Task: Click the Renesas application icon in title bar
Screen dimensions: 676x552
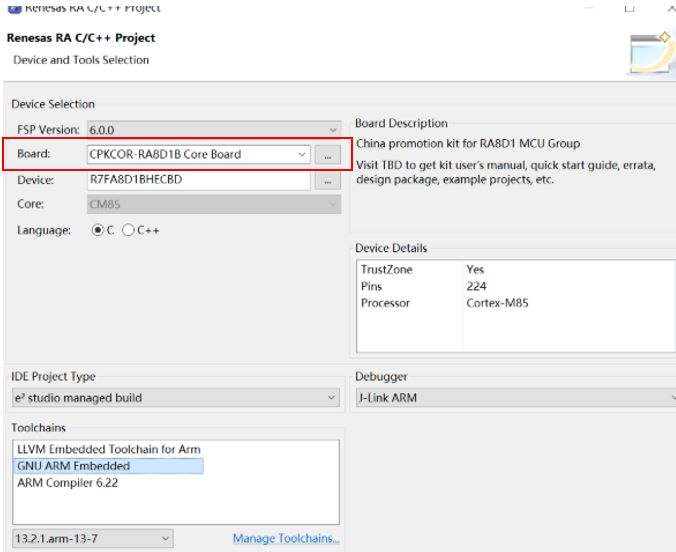Action: pyautogui.click(x=15, y=8)
